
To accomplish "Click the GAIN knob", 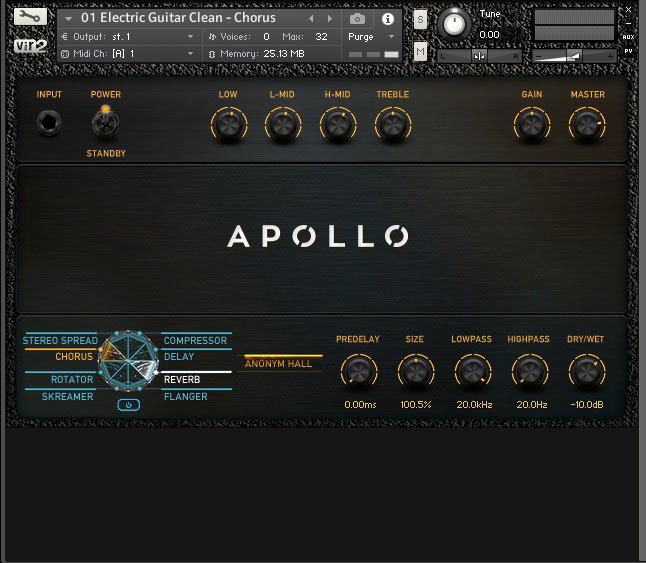I will (x=532, y=125).
